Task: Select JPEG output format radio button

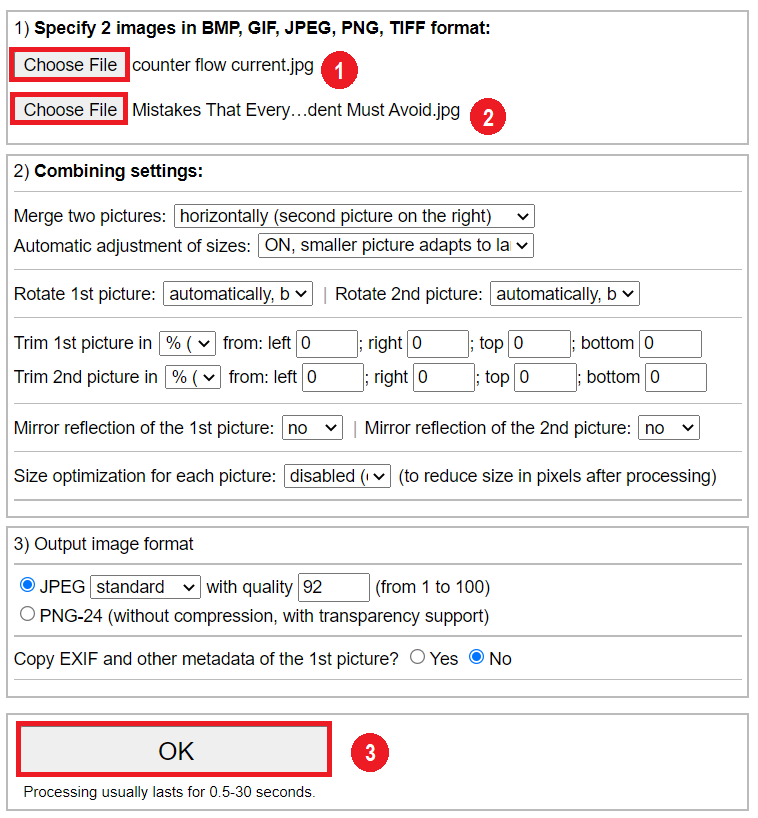Action: click(27, 585)
